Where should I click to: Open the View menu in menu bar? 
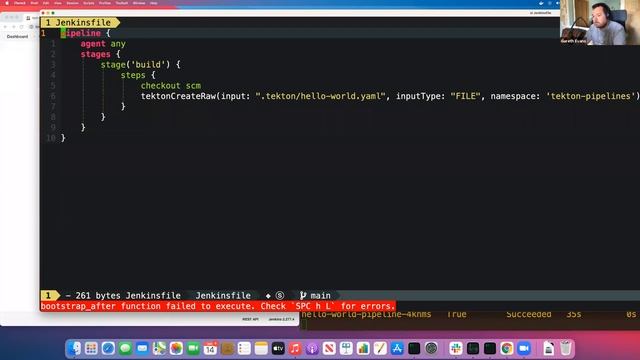point(58,3)
